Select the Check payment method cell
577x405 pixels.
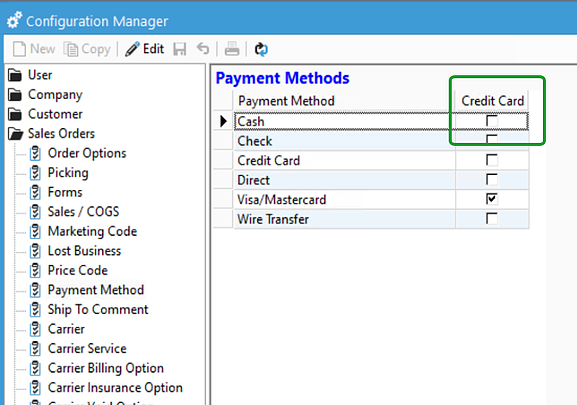tap(344, 141)
